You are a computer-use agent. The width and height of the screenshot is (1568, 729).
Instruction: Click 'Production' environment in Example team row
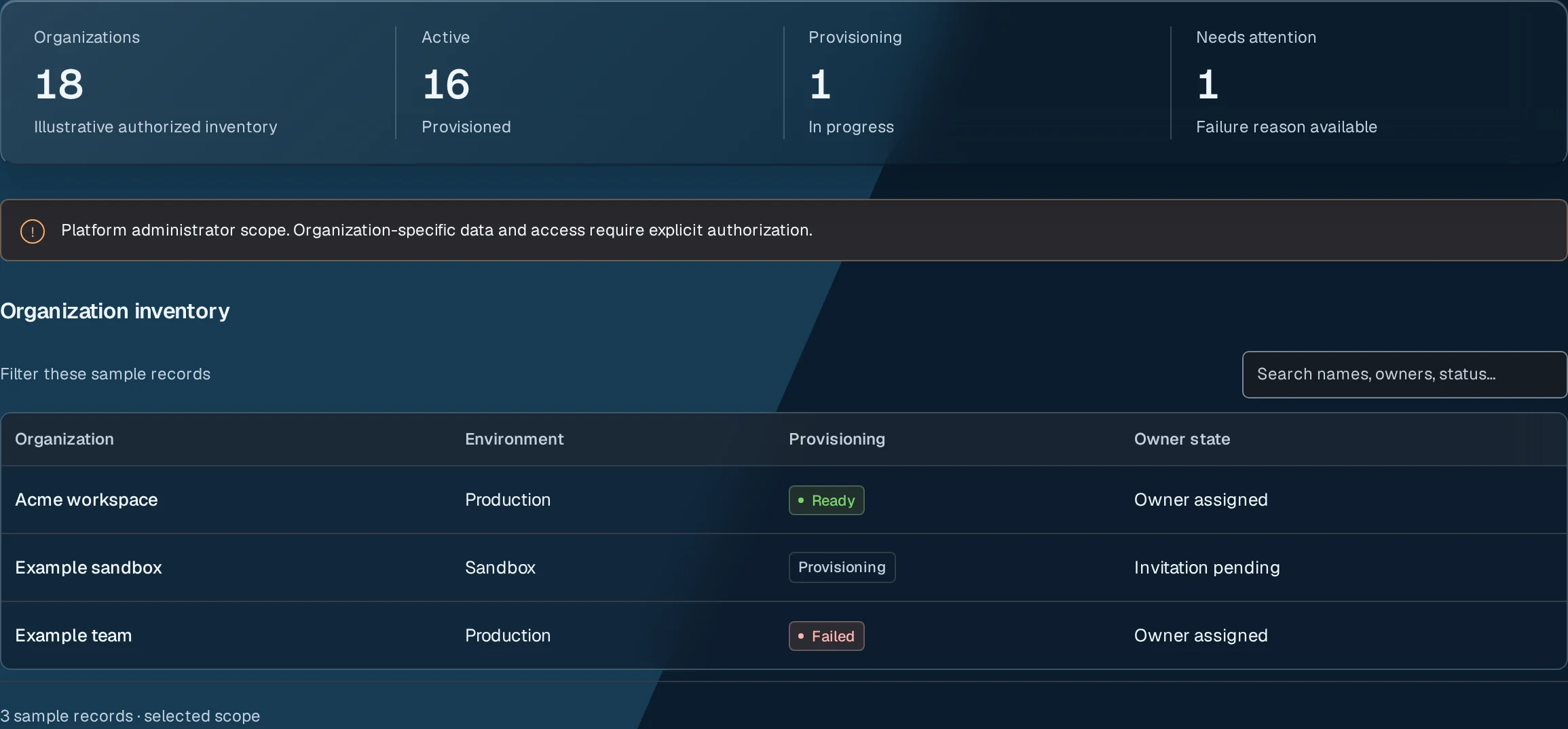[x=508, y=635]
